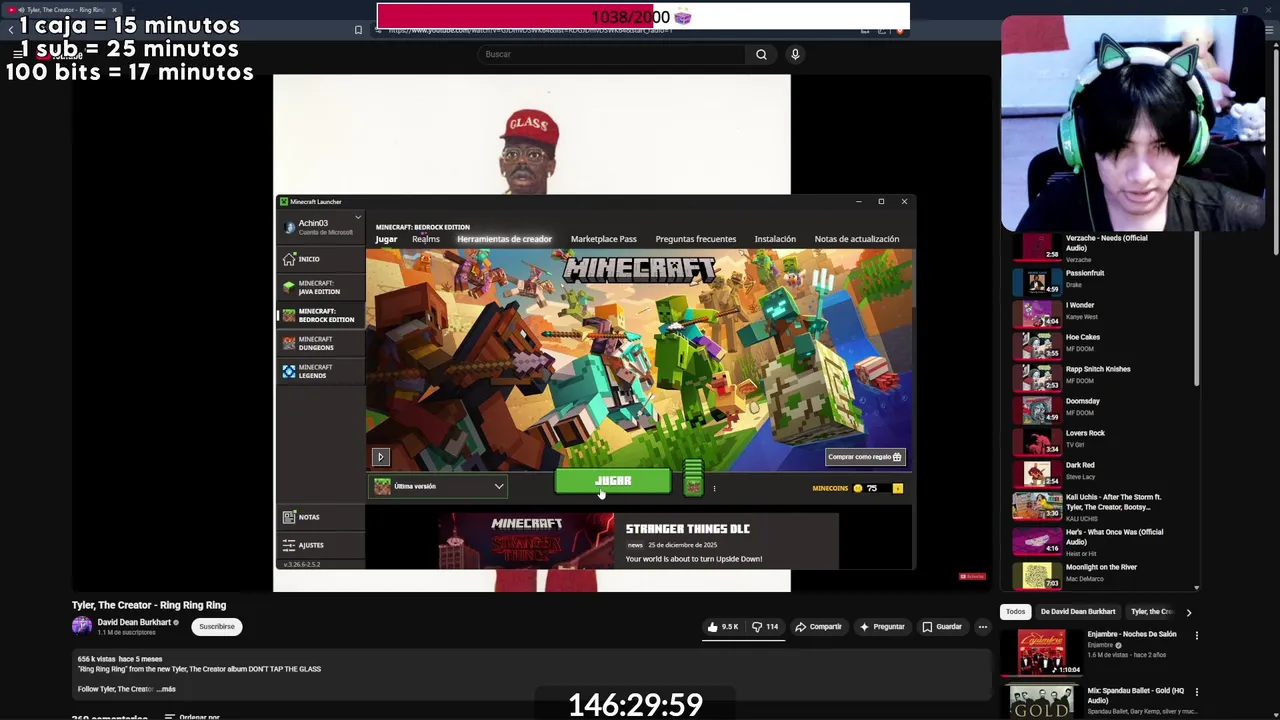Click the Compartir share button
Screen dimensions: 1280x720
point(818,627)
